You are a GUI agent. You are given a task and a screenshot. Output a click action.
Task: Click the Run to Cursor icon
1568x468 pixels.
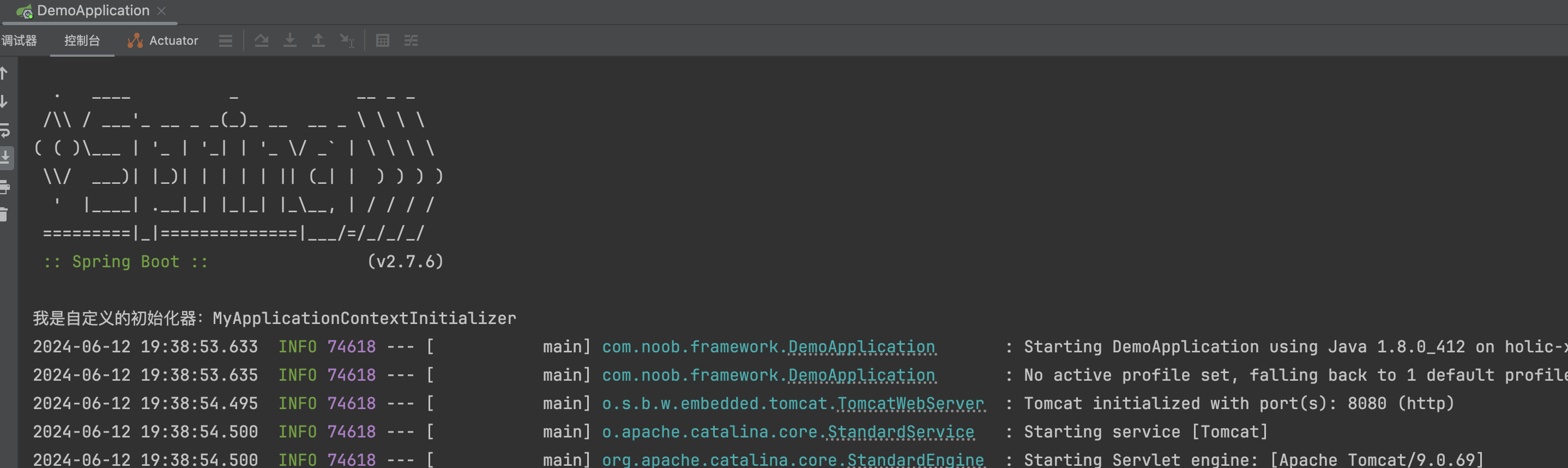[347, 41]
